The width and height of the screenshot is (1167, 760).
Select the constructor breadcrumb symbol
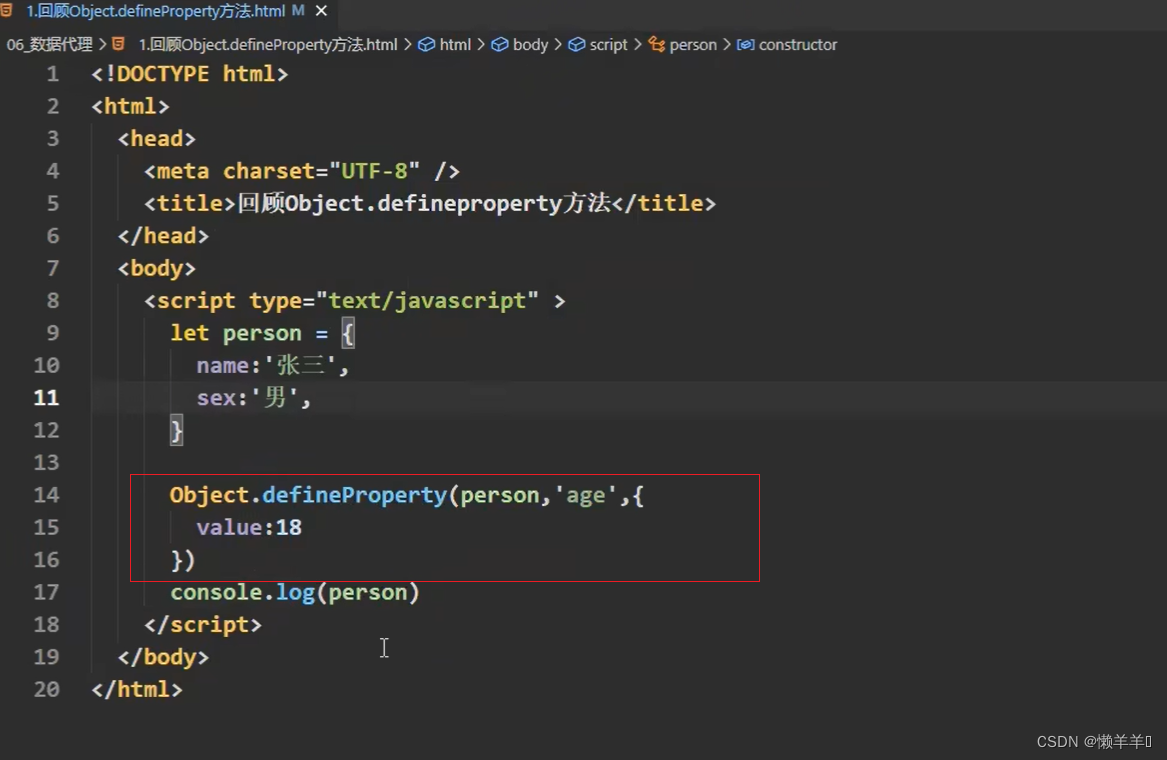[797, 45]
